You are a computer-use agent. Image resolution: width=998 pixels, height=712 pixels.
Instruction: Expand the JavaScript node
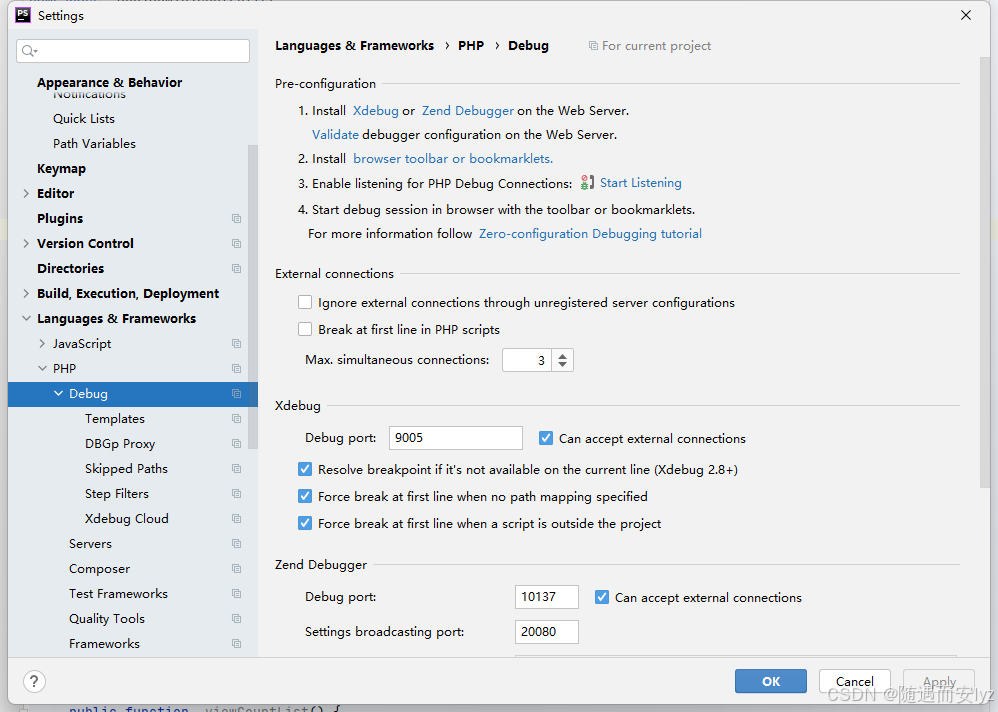[42, 344]
